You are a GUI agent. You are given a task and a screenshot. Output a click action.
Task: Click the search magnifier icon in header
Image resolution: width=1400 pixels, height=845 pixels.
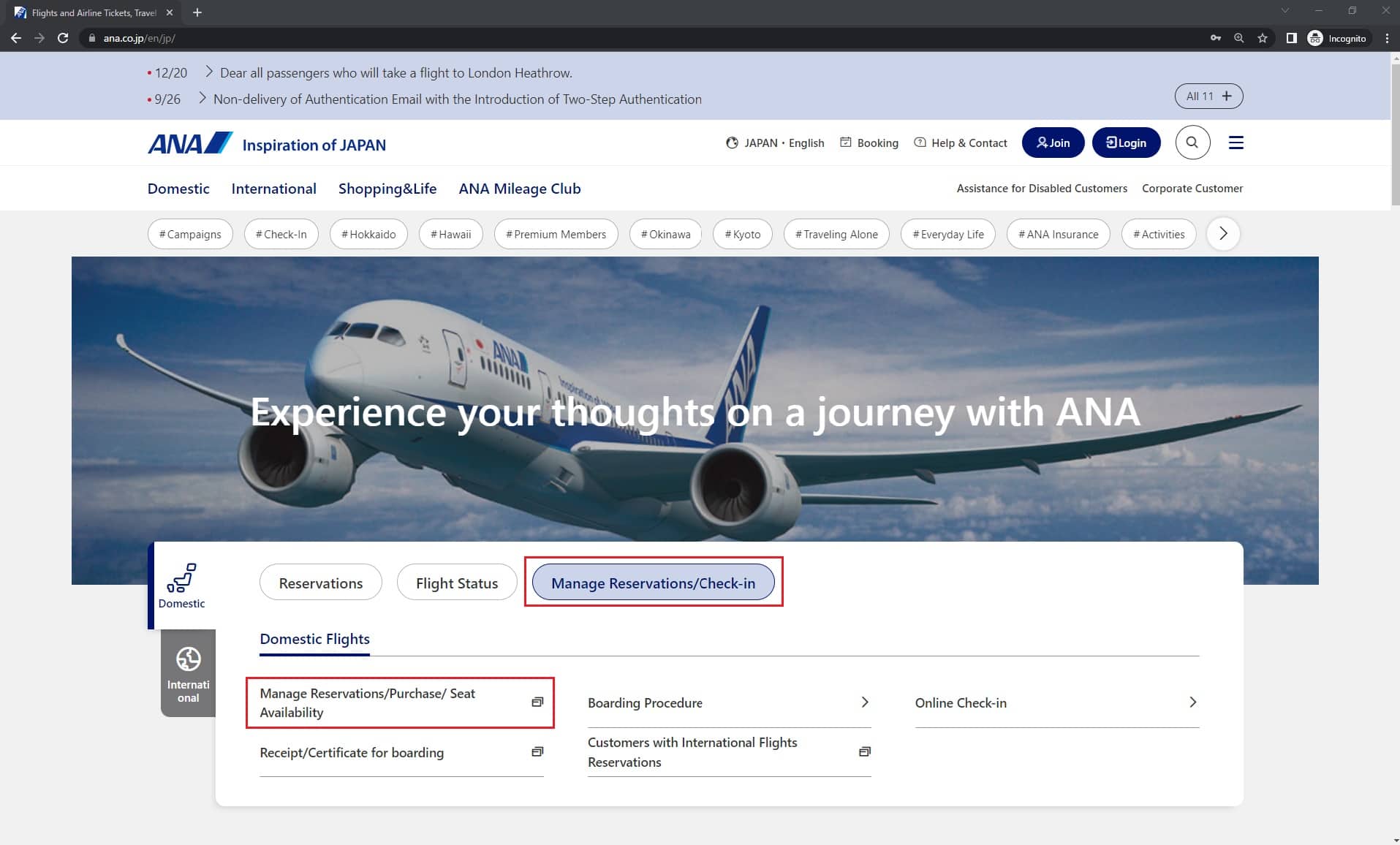coord(1192,143)
